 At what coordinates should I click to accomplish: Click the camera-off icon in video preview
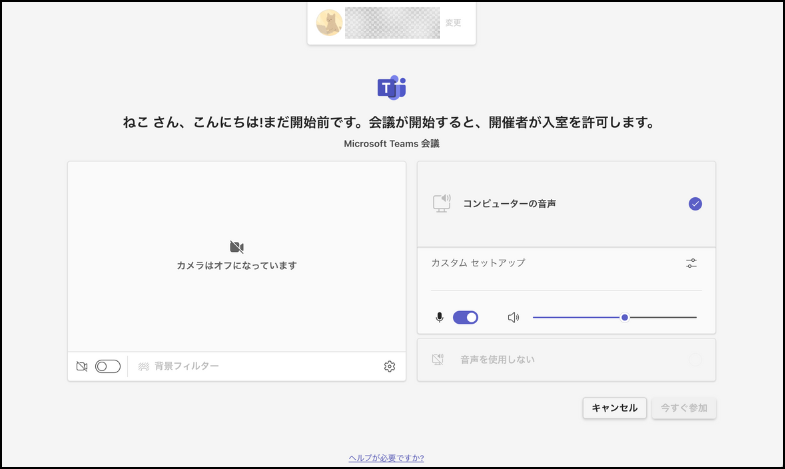click(236, 247)
